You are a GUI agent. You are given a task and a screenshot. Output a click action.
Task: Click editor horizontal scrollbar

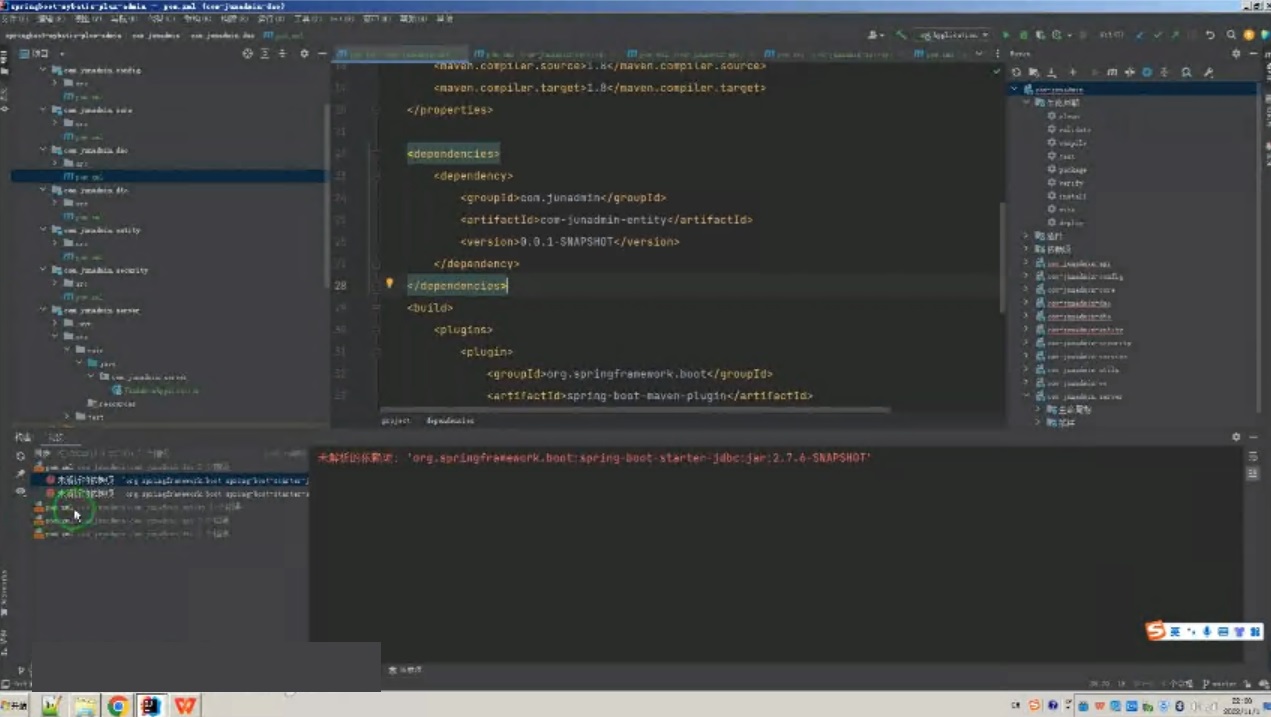[634, 409]
